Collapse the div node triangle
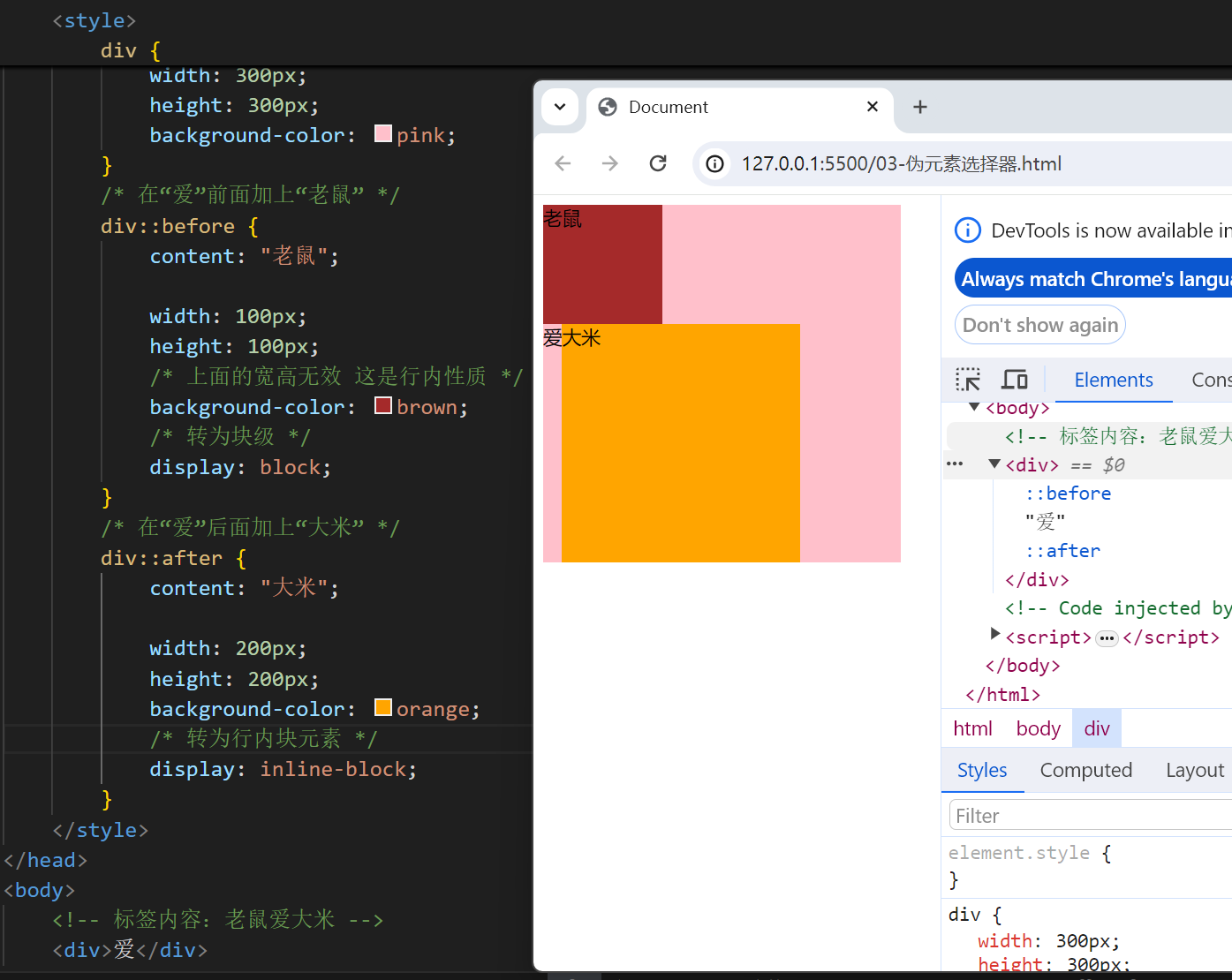1232x980 pixels. click(994, 464)
